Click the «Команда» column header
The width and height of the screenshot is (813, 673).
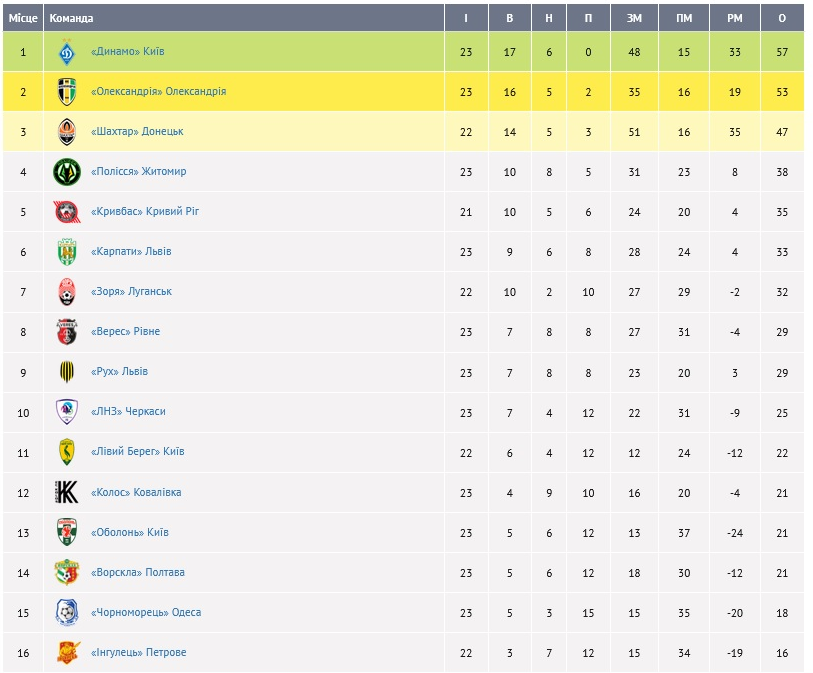tap(72, 18)
